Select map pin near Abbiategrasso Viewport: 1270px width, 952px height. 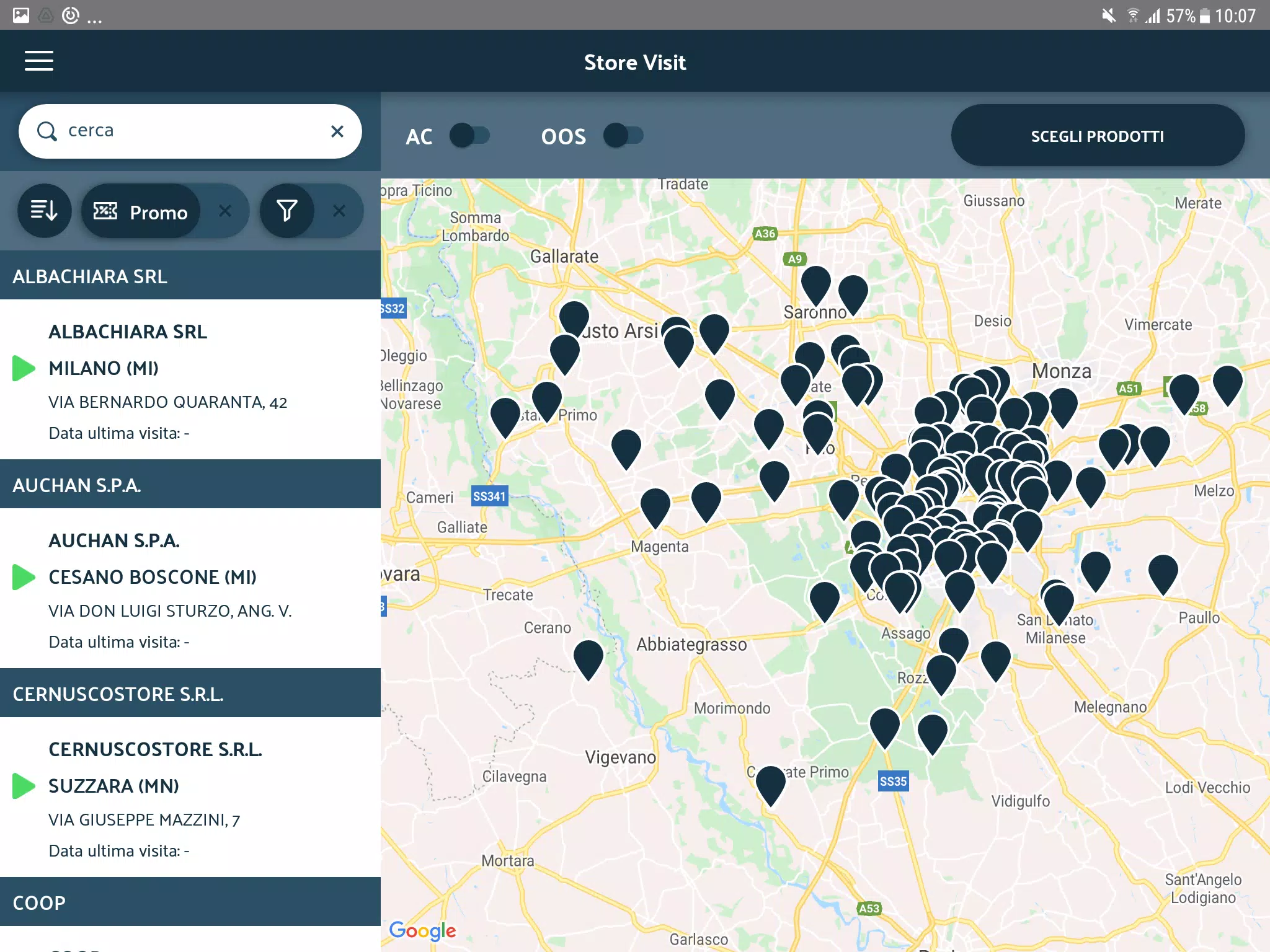588,658
